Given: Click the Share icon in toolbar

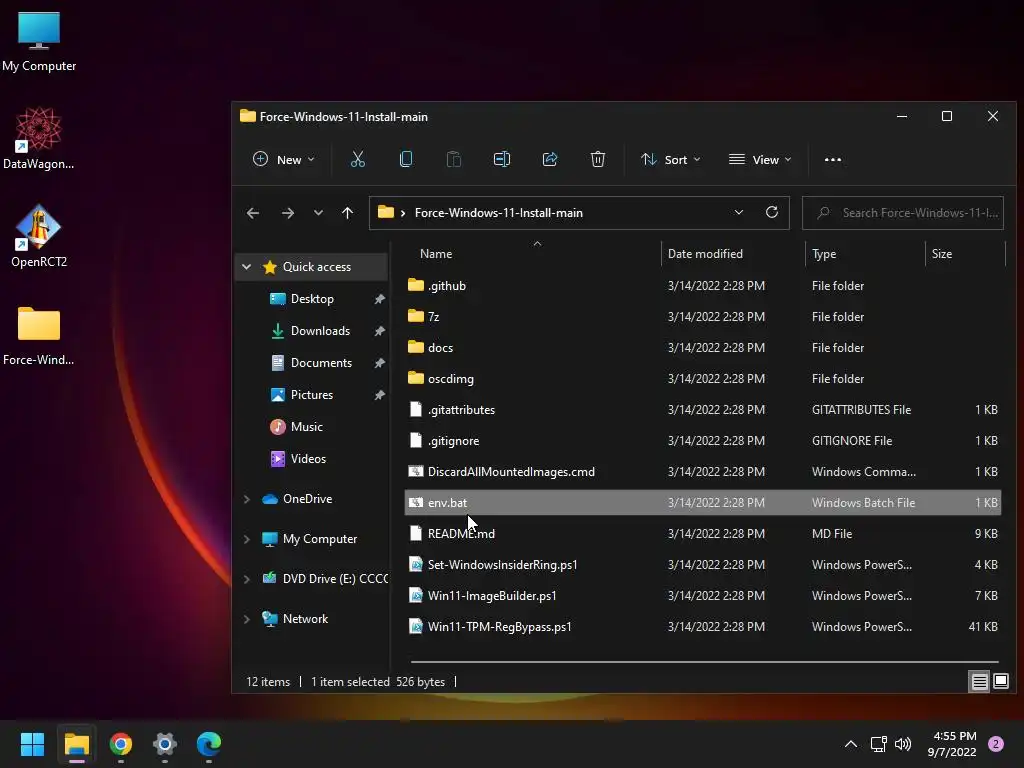Looking at the screenshot, I should pos(550,159).
